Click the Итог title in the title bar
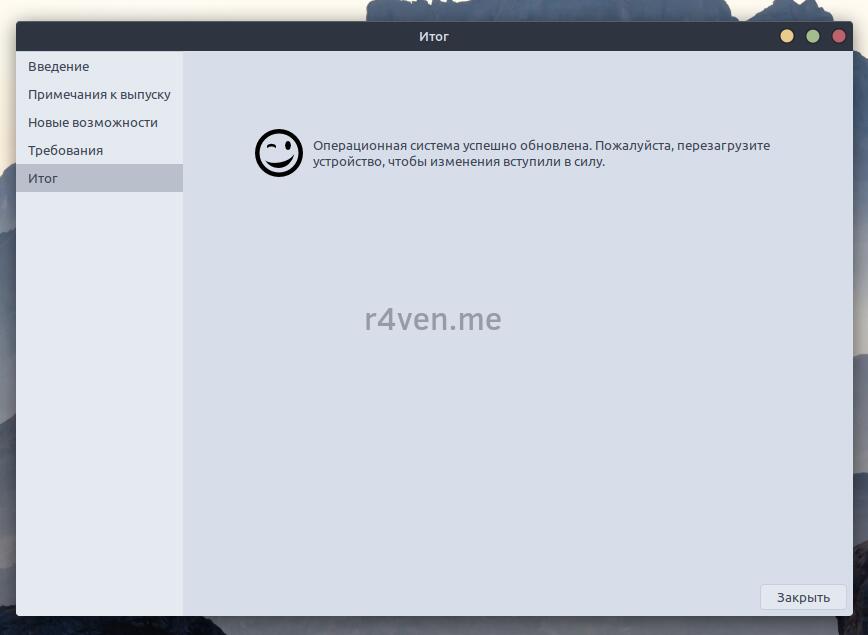 (x=434, y=37)
